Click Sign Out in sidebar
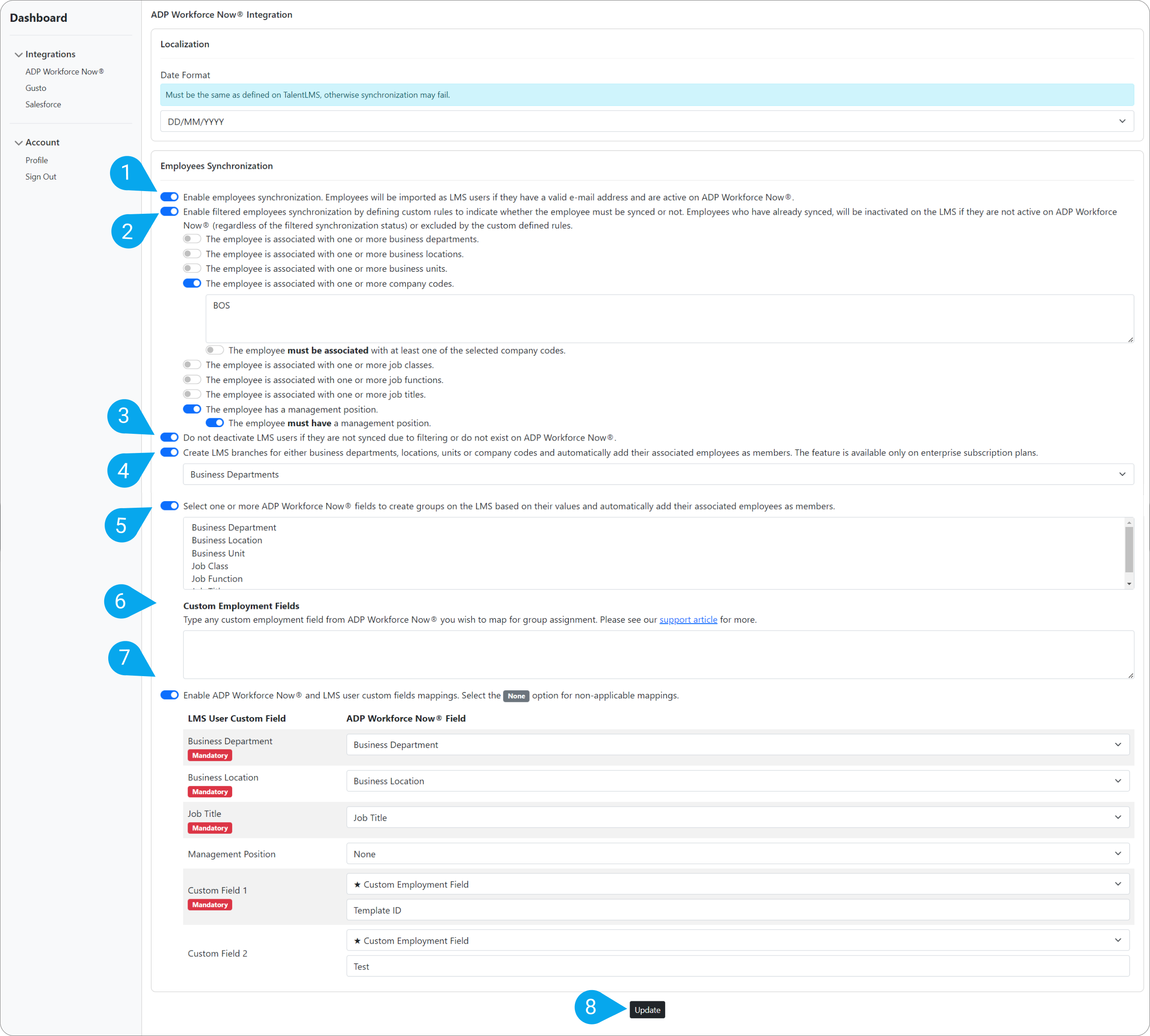 (41, 177)
